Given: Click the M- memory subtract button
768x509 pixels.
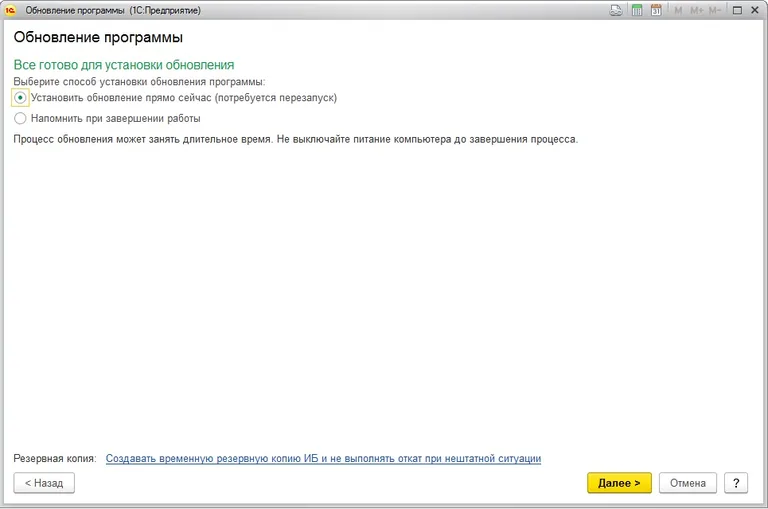Looking at the screenshot, I should tap(715, 10).
